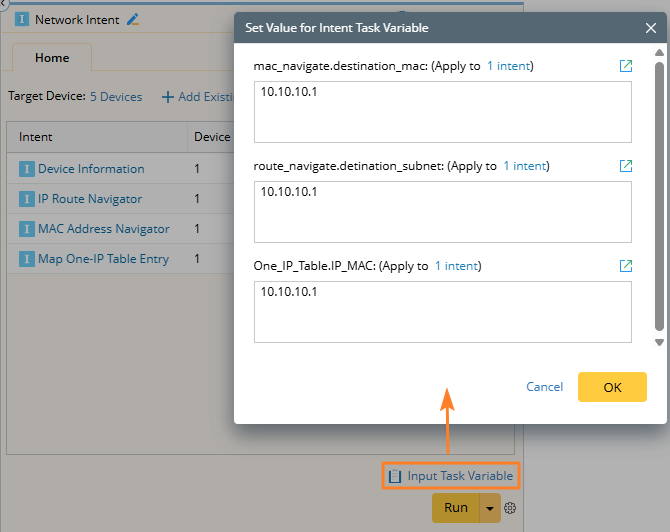670x532 pixels.
Task: Cancel the variable dialog
Action: [544, 387]
